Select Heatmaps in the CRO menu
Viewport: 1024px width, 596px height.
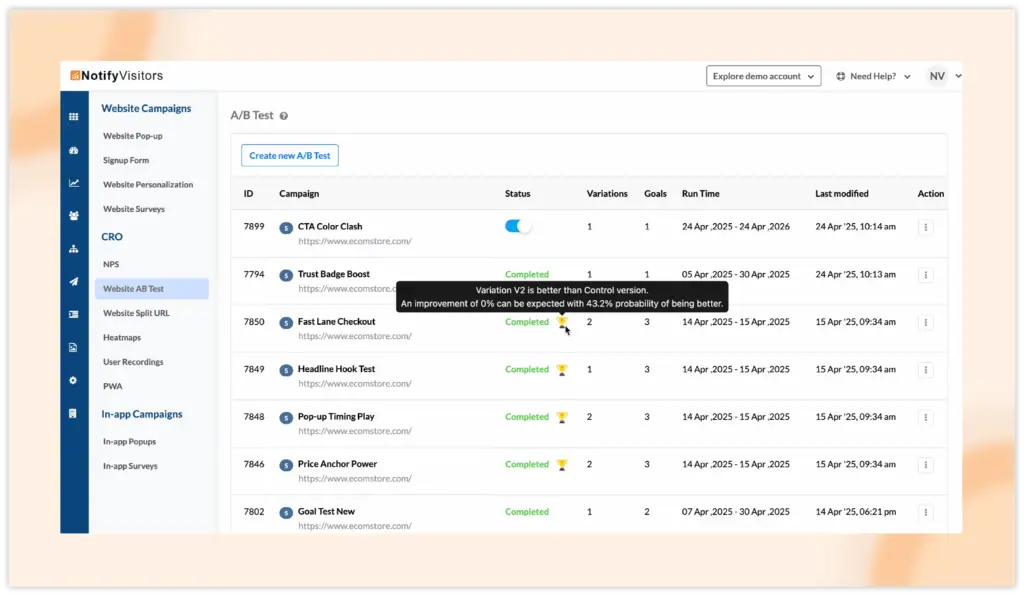pos(121,338)
